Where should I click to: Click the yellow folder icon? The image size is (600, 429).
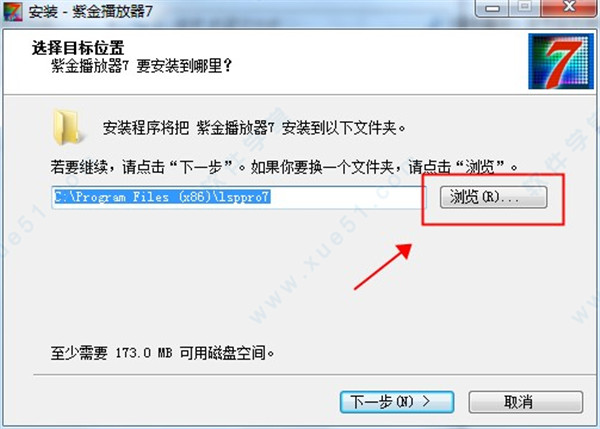click(x=67, y=127)
